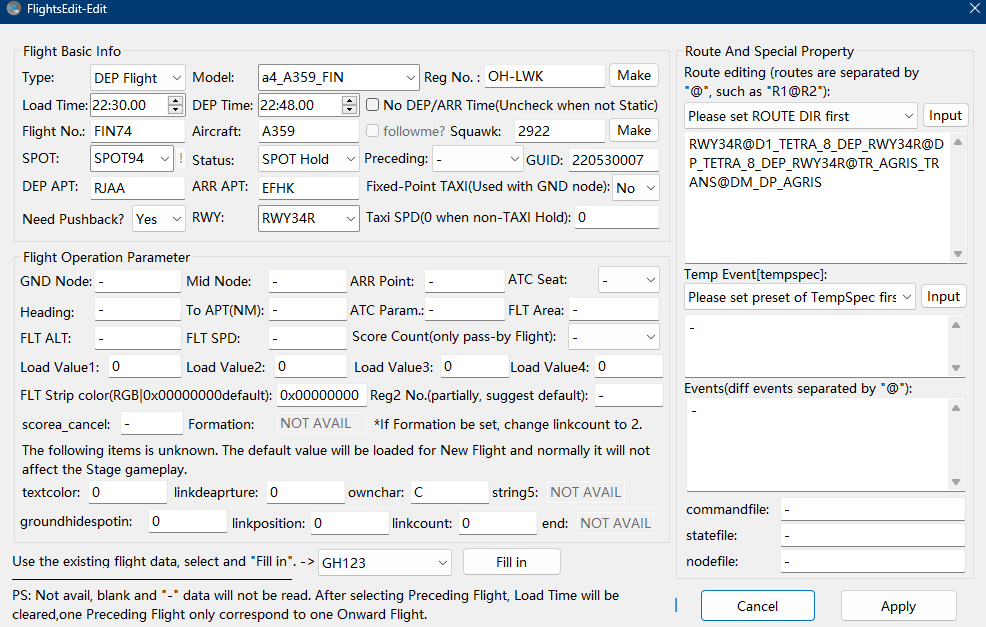The height and width of the screenshot is (627, 986).
Task: Click the FLT Strip color value field
Action: 321,395
